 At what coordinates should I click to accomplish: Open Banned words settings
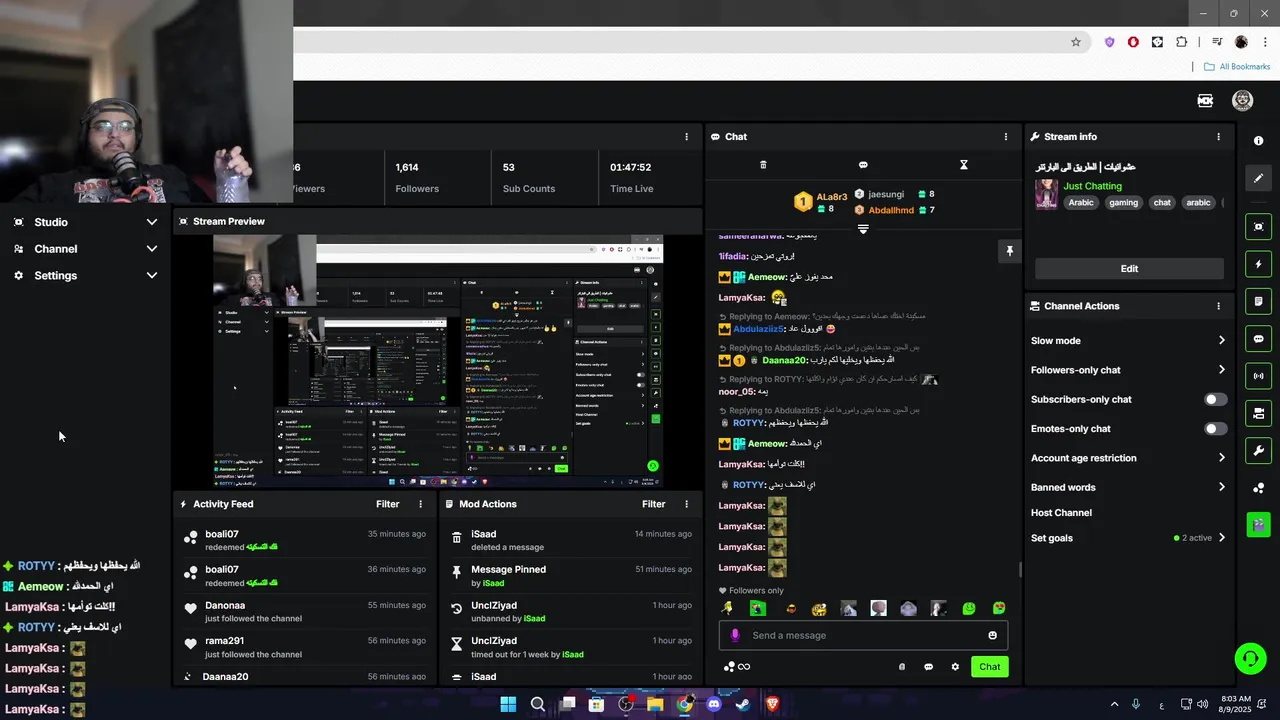pos(1128,487)
